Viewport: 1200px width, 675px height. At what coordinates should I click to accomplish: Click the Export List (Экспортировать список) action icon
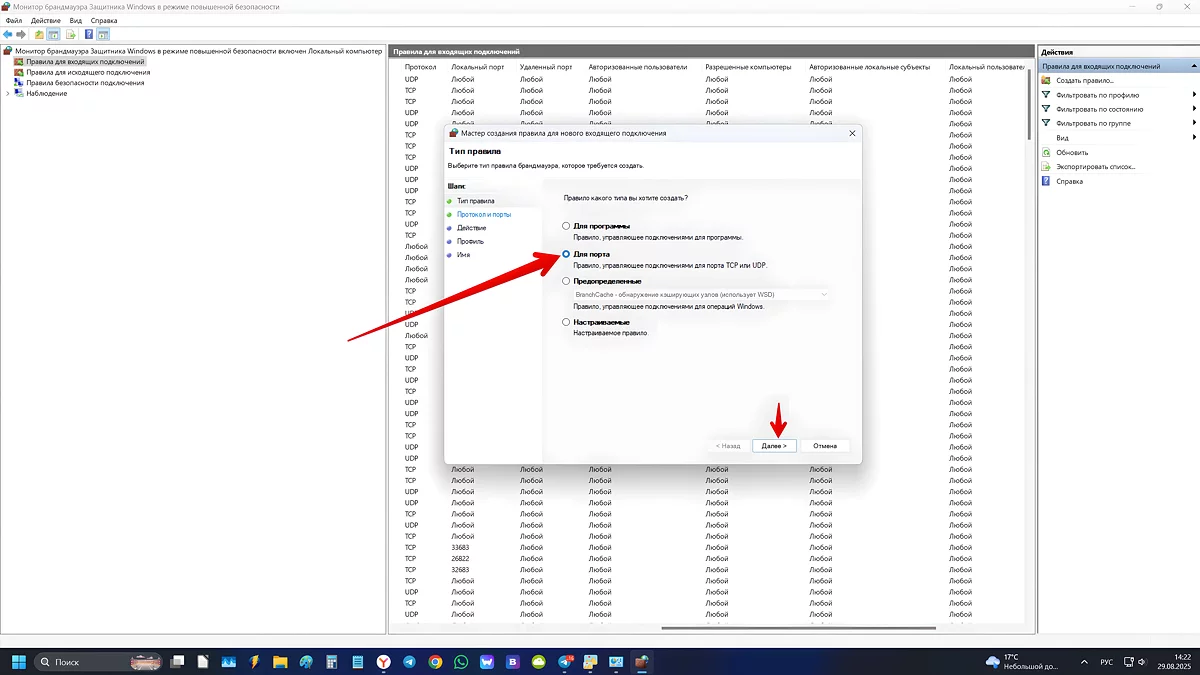(x=1047, y=167)
